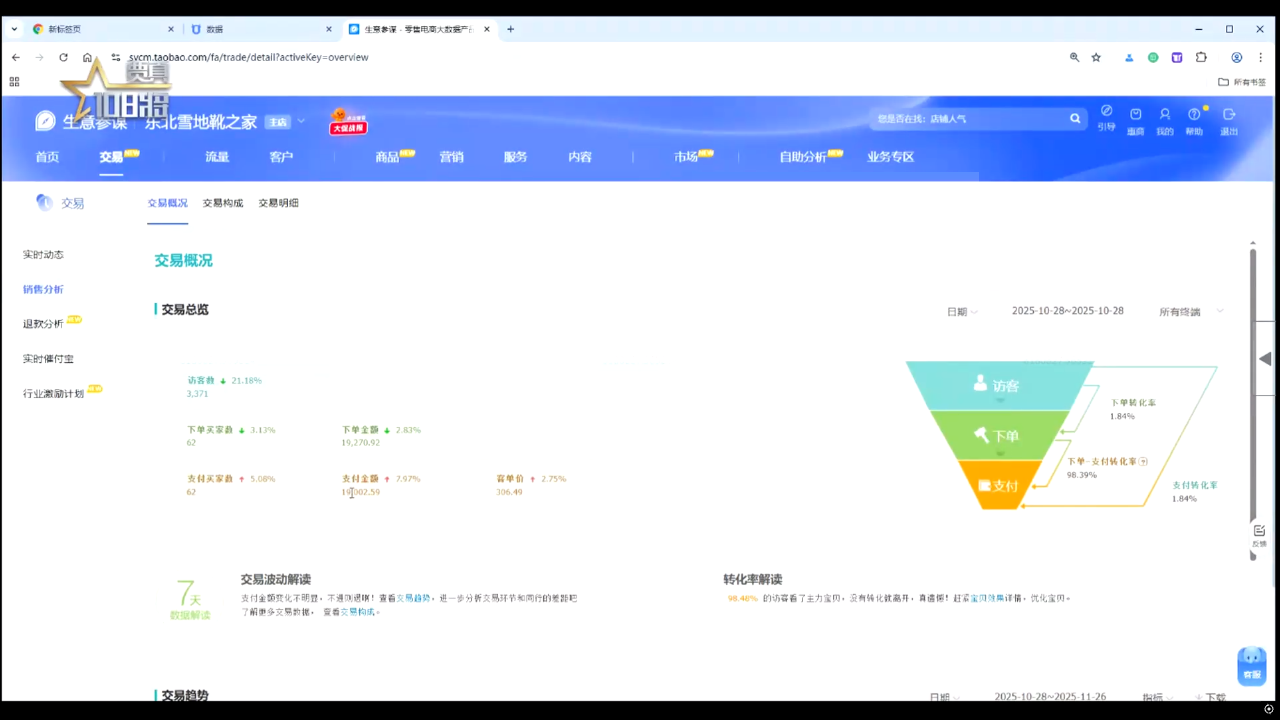Open the 我的 profile icon
Image resolution: width=1280 pixels, height=720 pixels.
click(1164, 115)
